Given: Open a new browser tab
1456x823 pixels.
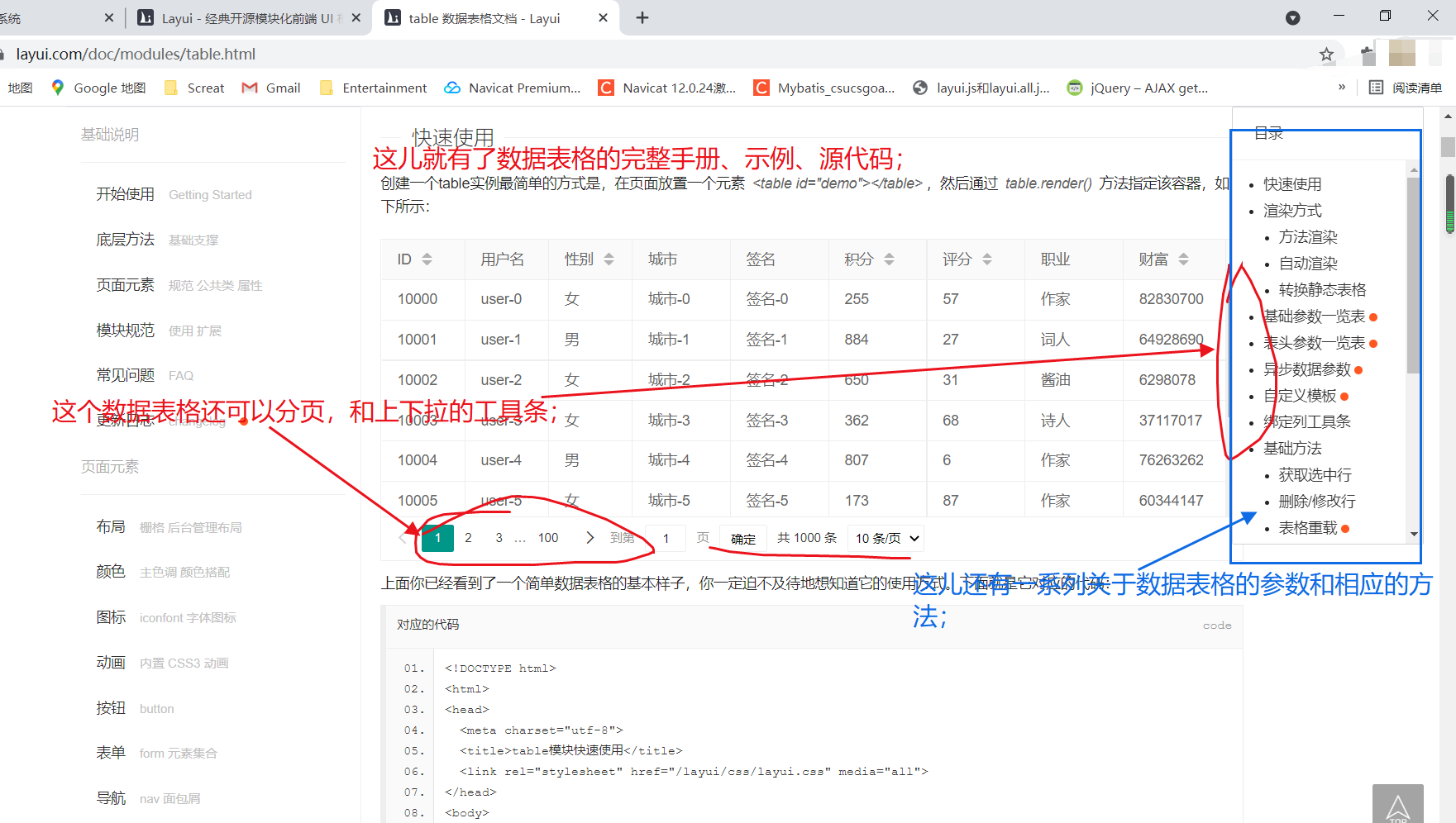Looking at the screenshot, I should coord(642,17).
